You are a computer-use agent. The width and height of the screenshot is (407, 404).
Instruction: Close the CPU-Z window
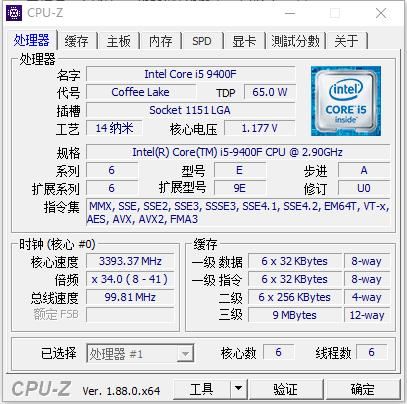tap(381, 13)
